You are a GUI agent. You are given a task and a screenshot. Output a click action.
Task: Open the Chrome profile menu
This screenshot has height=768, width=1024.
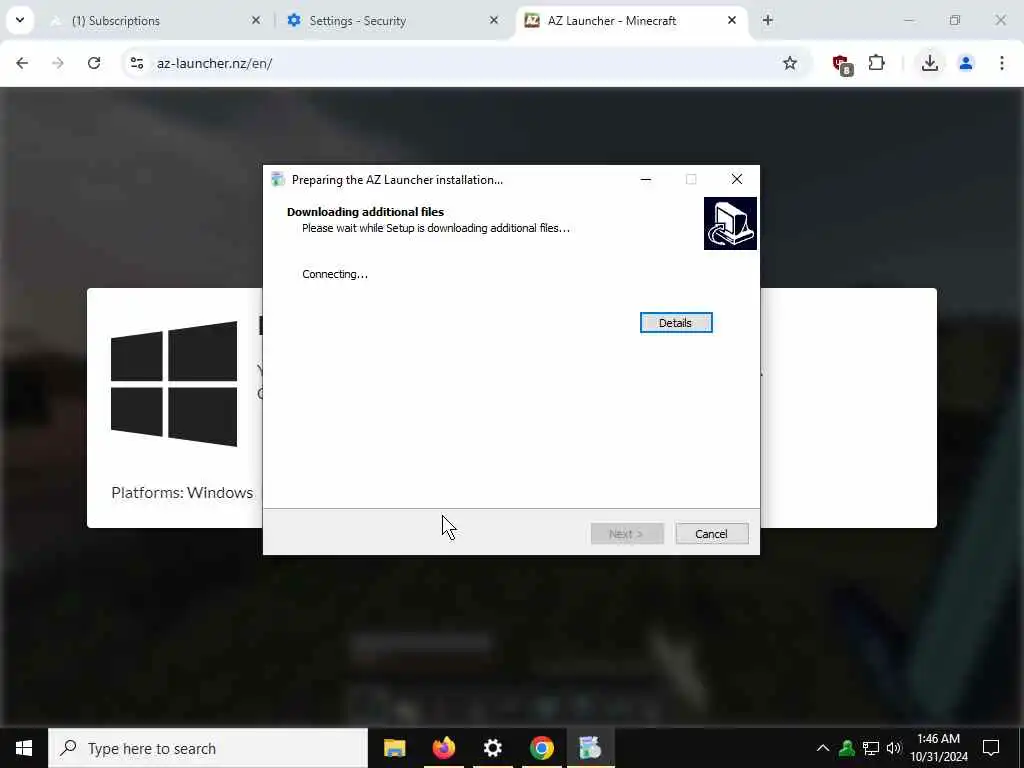tap(966, 63)
